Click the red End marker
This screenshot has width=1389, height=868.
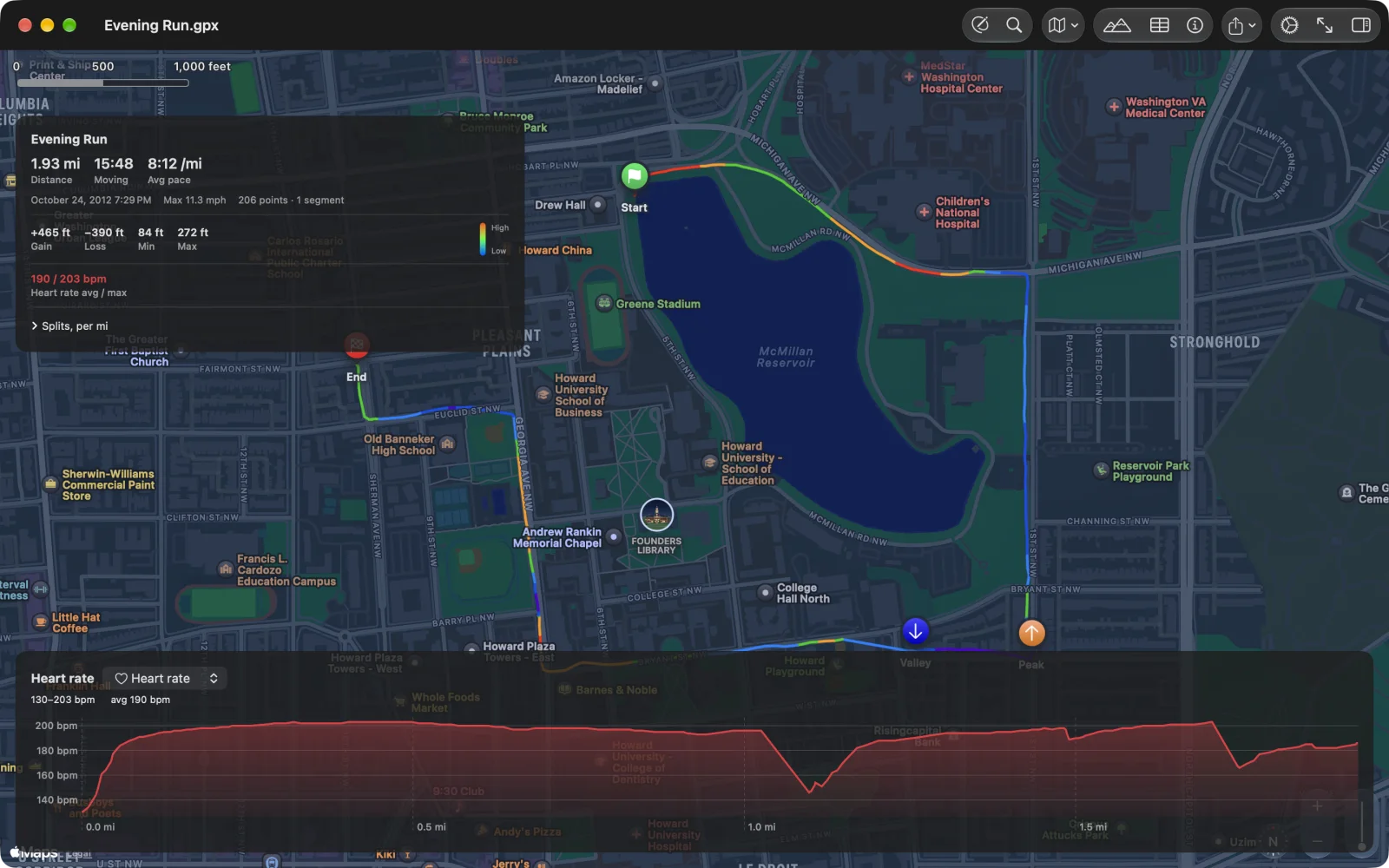coord(357,345)
